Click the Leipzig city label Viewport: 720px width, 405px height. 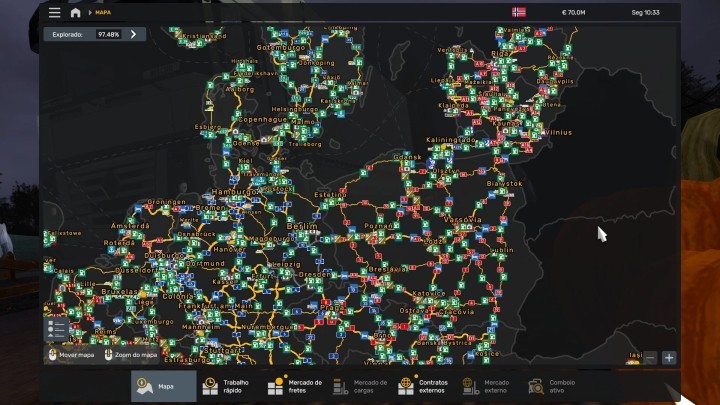[285, 264]
